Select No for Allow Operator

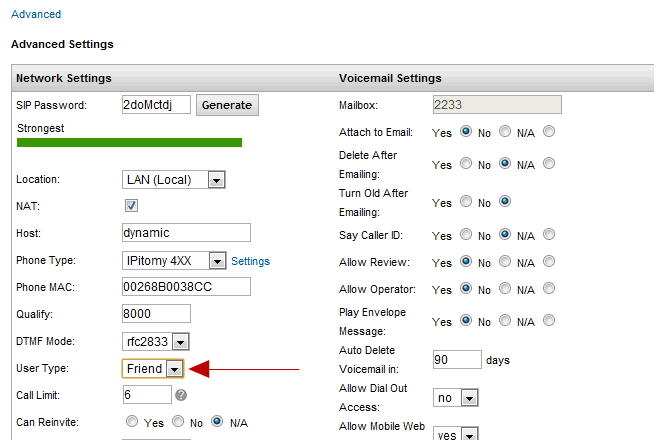[505, 288]
